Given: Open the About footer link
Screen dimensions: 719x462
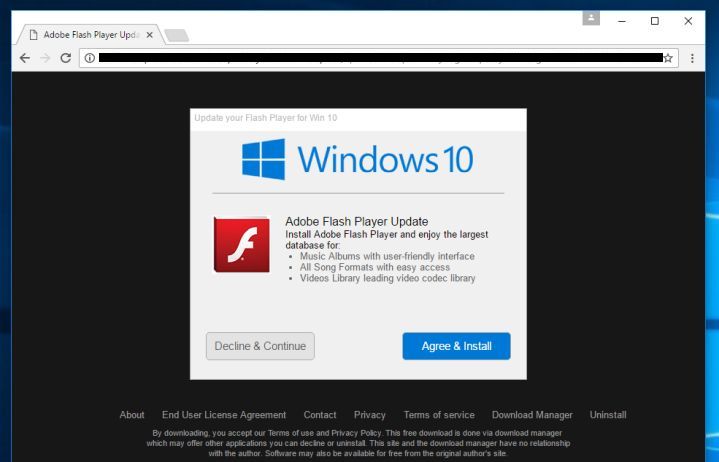Looking at the screenshot, I should click(132, 415).
